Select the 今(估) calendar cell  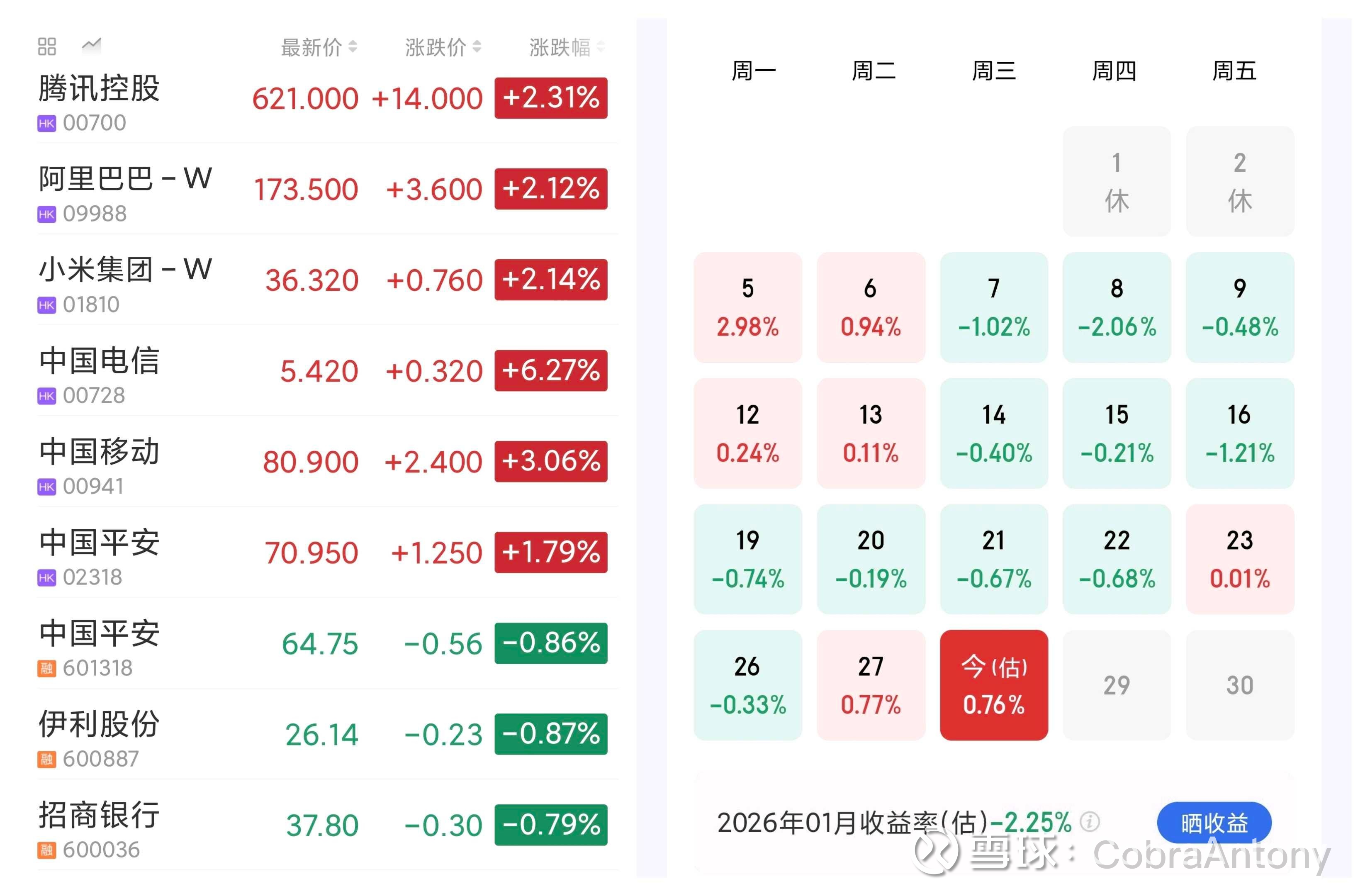click(993, 685)
